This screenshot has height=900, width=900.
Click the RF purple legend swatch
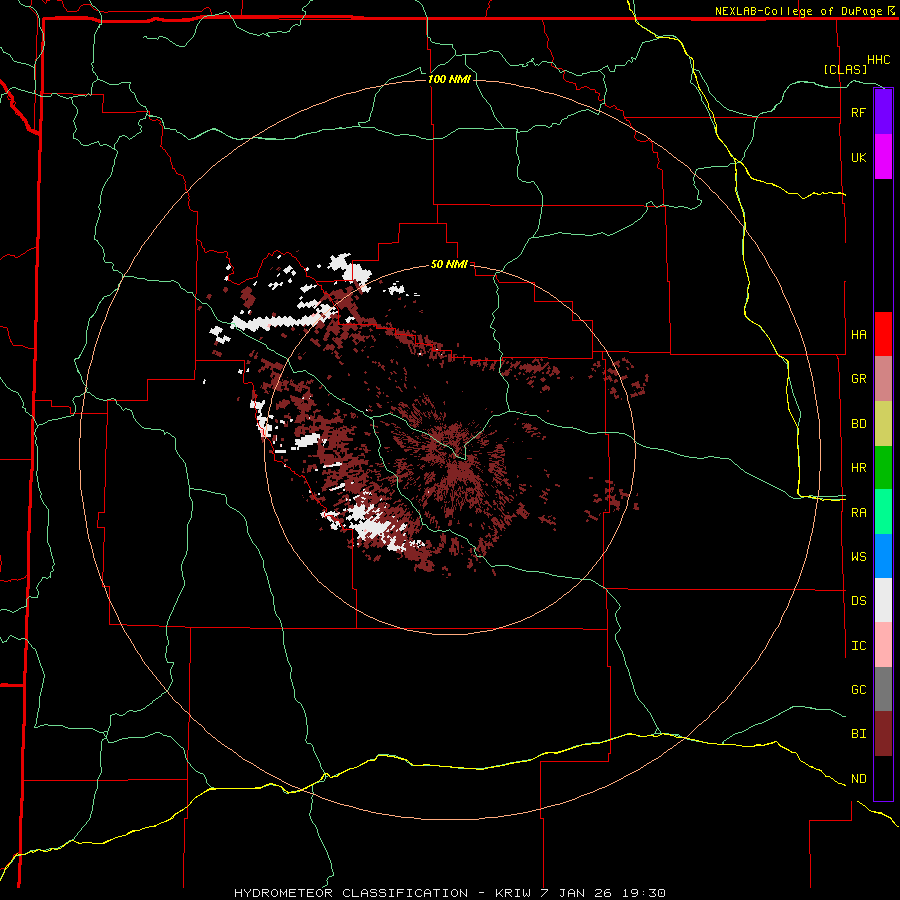click(883, 112)
